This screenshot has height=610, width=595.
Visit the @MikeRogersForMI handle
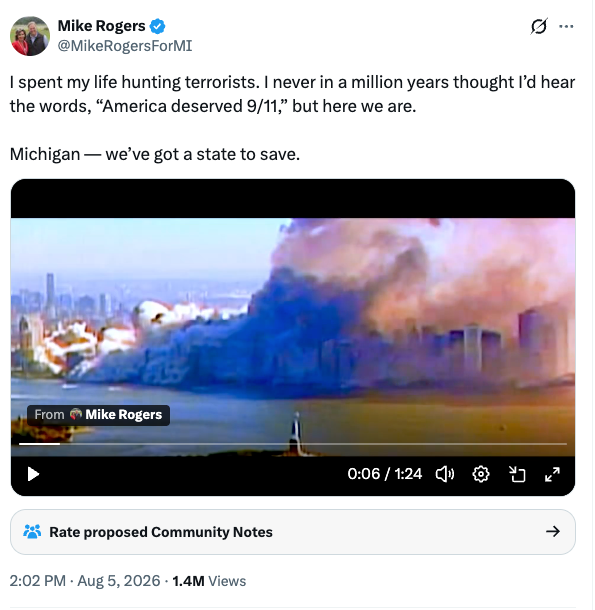pyautogui.click(x=125, y=46)
